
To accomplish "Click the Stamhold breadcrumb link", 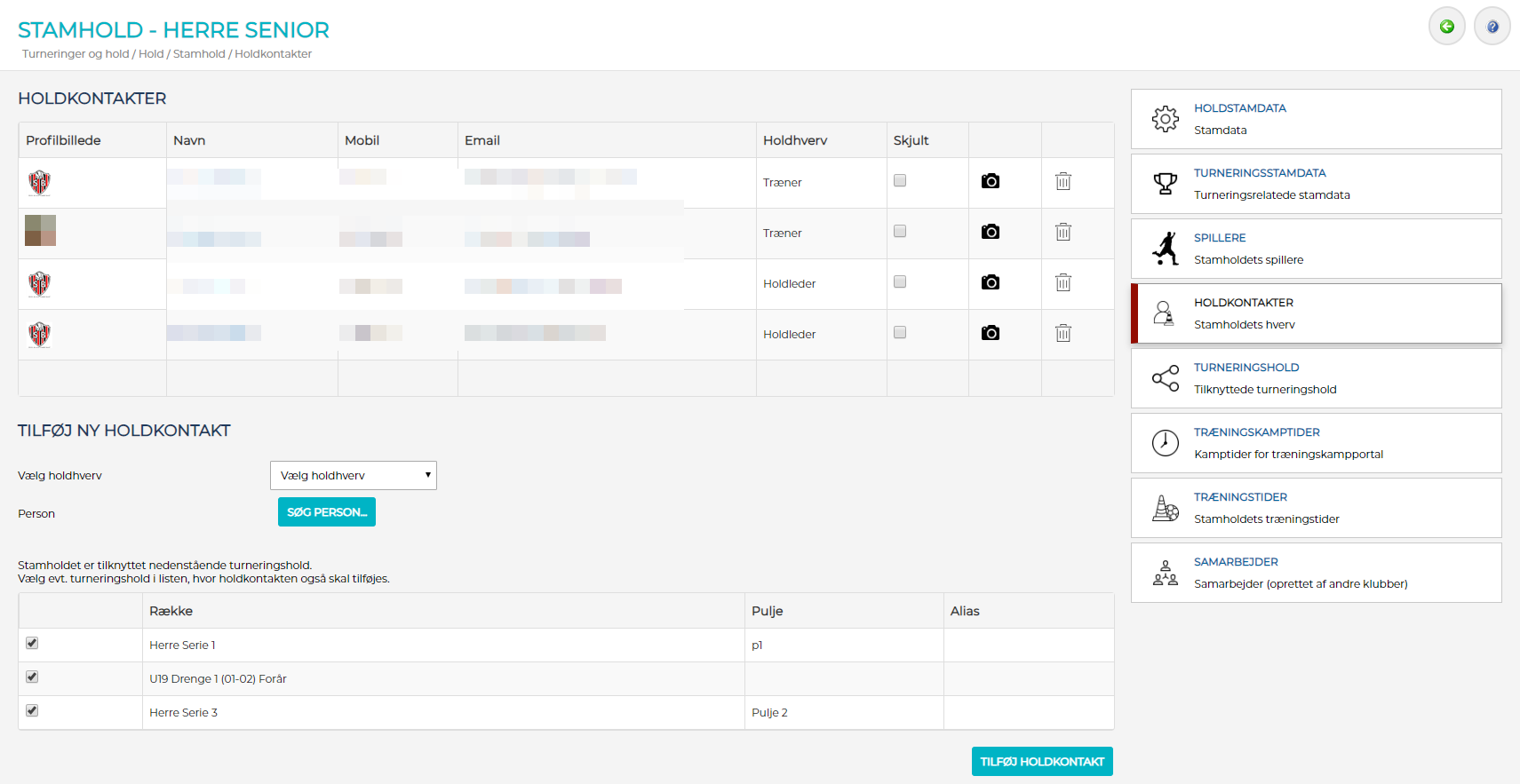I will coord(199,54).
